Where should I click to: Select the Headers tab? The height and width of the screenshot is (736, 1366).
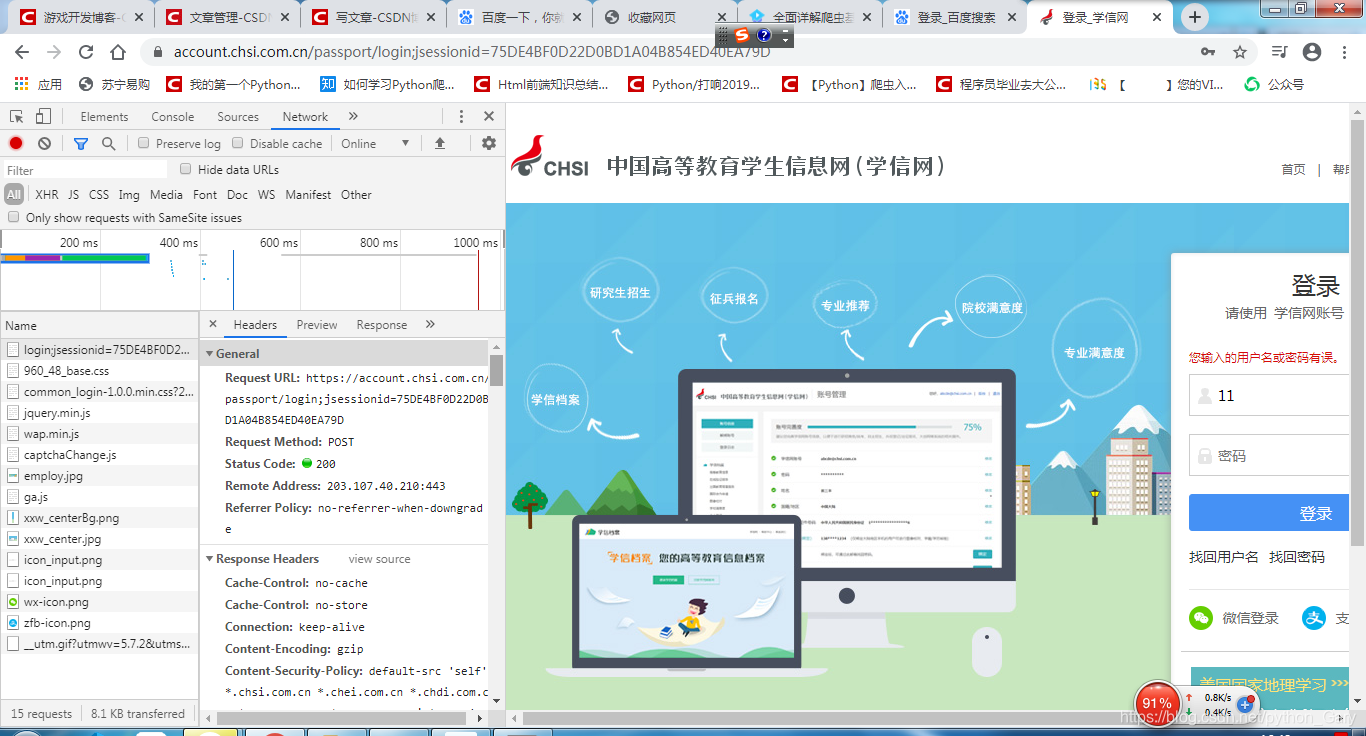click(255, 325)
